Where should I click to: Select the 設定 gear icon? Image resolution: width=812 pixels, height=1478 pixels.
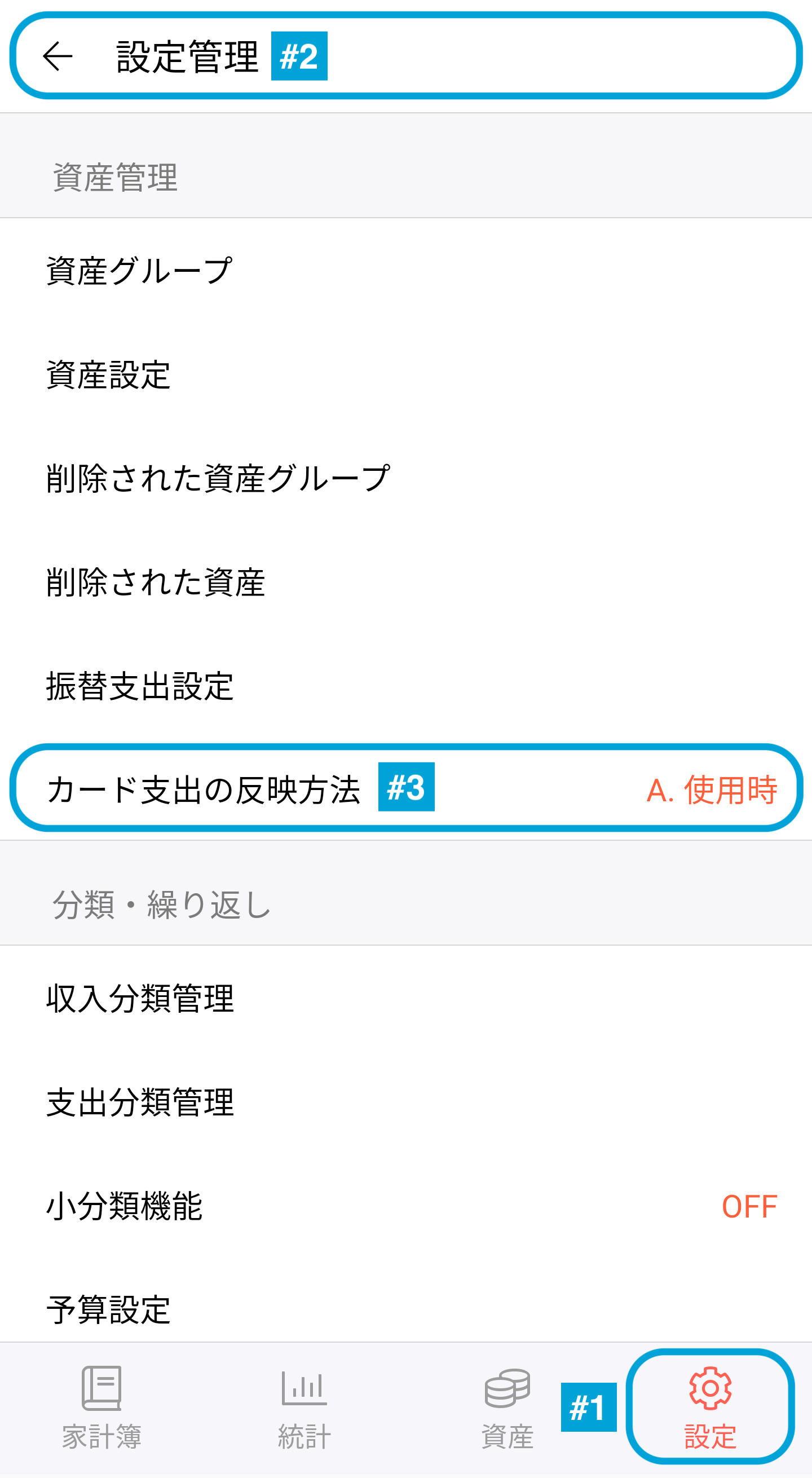[710, 1388]
